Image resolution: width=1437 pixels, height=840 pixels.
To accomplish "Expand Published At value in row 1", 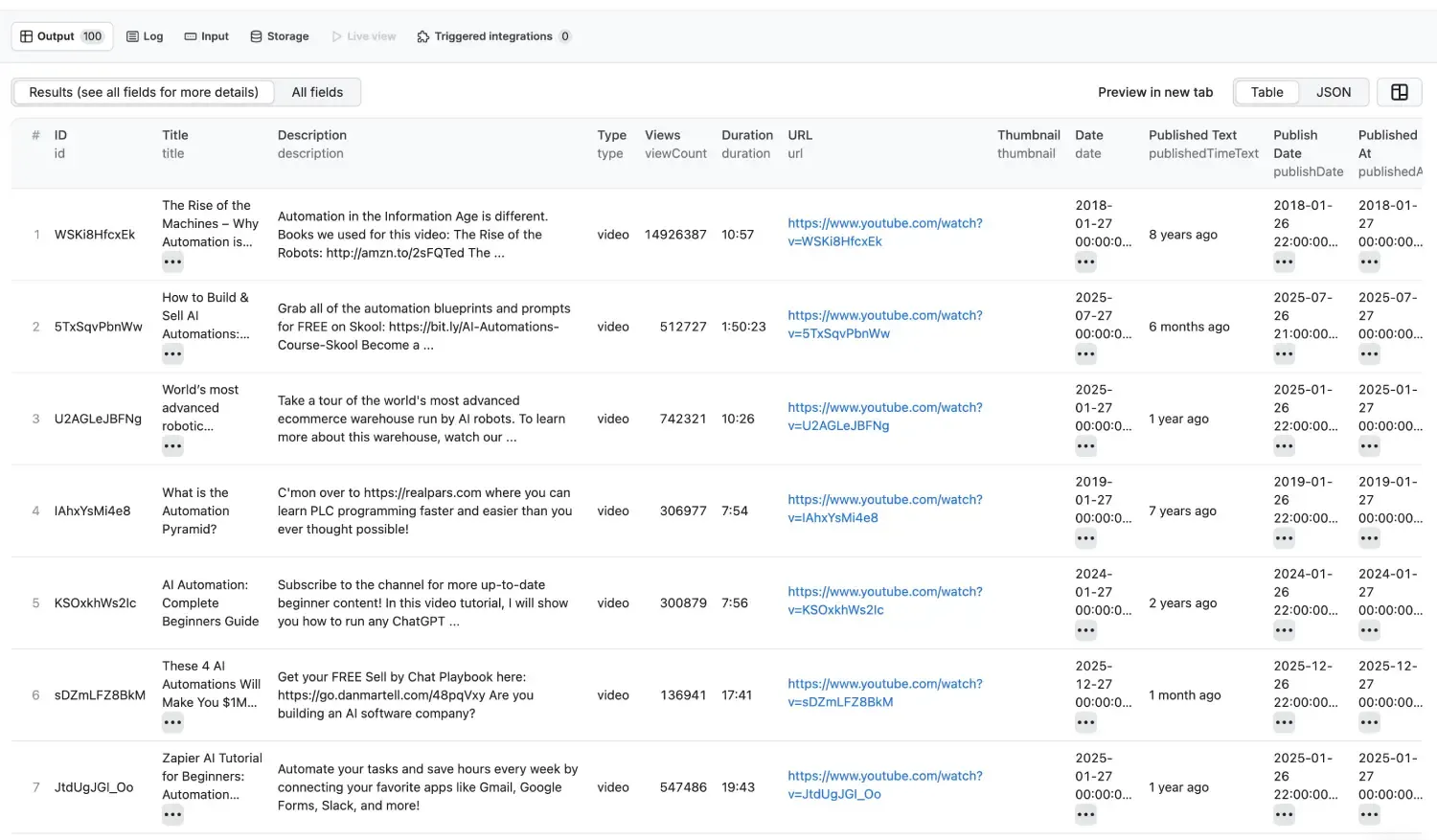I will tap(1369, 262).
